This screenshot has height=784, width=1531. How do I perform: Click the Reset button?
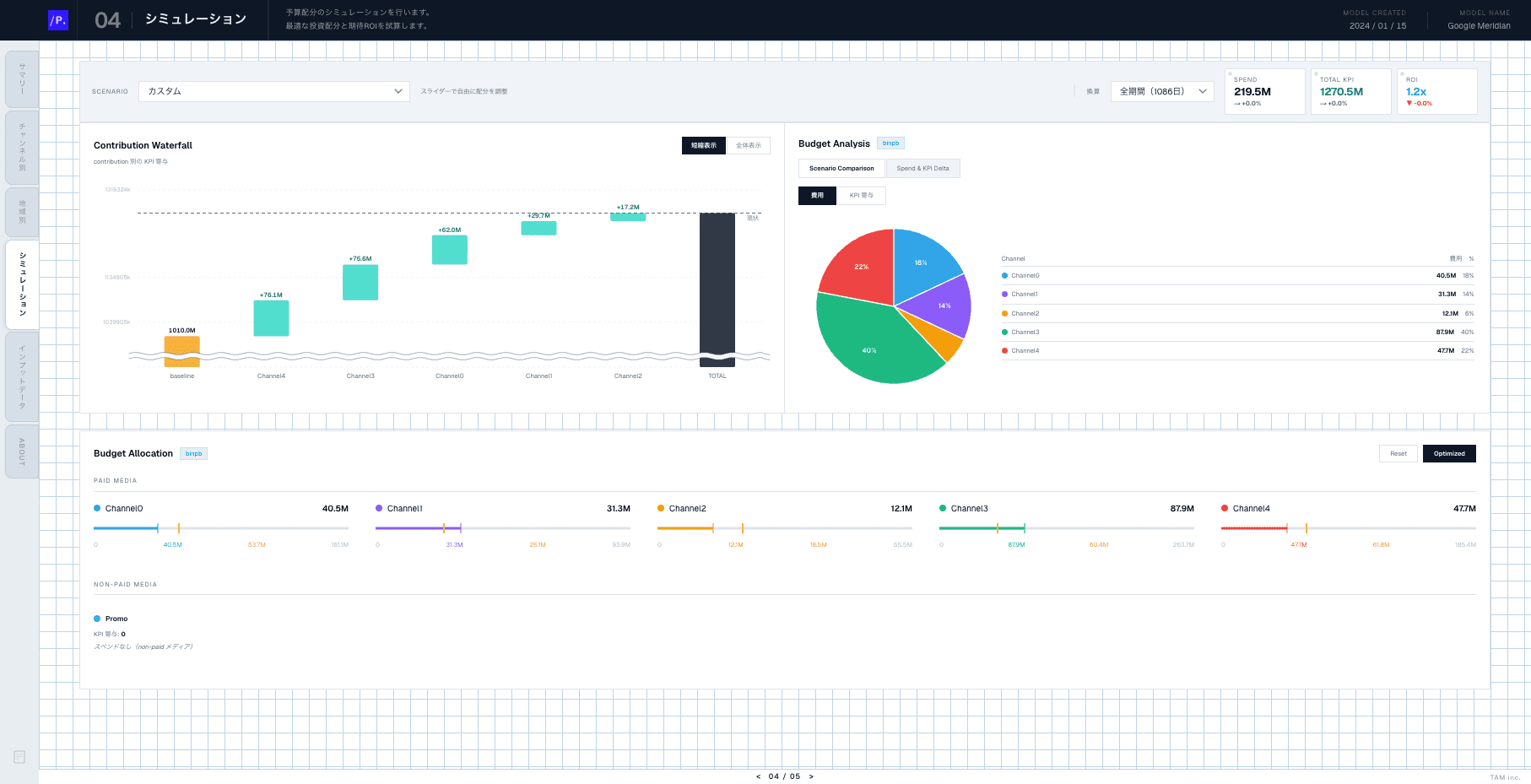(1398, 454)
